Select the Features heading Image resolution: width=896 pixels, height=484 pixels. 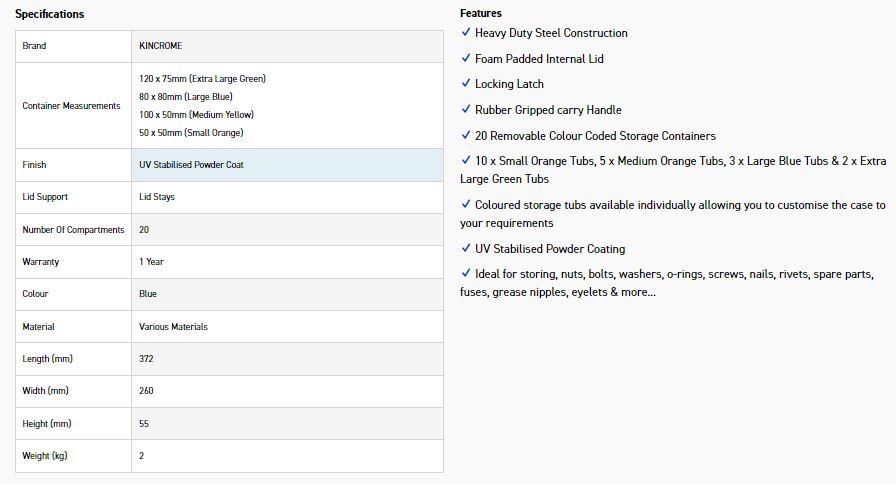click(x=481, y=13)
